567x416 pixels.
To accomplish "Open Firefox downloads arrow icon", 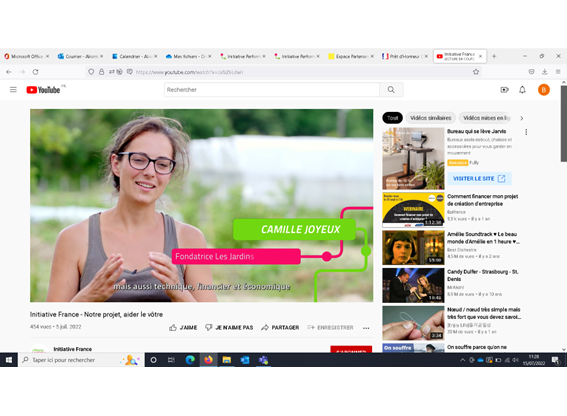I will pyautogui.click(x=545, y=72).
